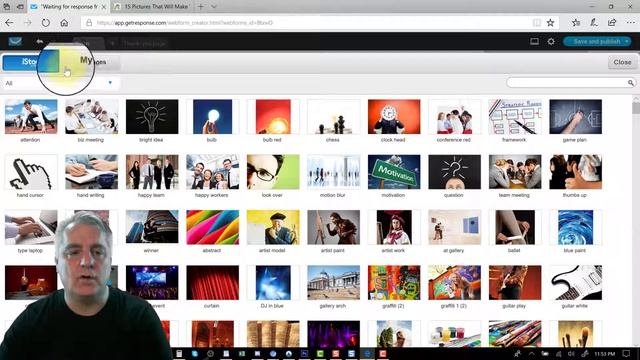Select the question mark thumbnail
This screenshot has width=640, height=360.
[454, 172]
